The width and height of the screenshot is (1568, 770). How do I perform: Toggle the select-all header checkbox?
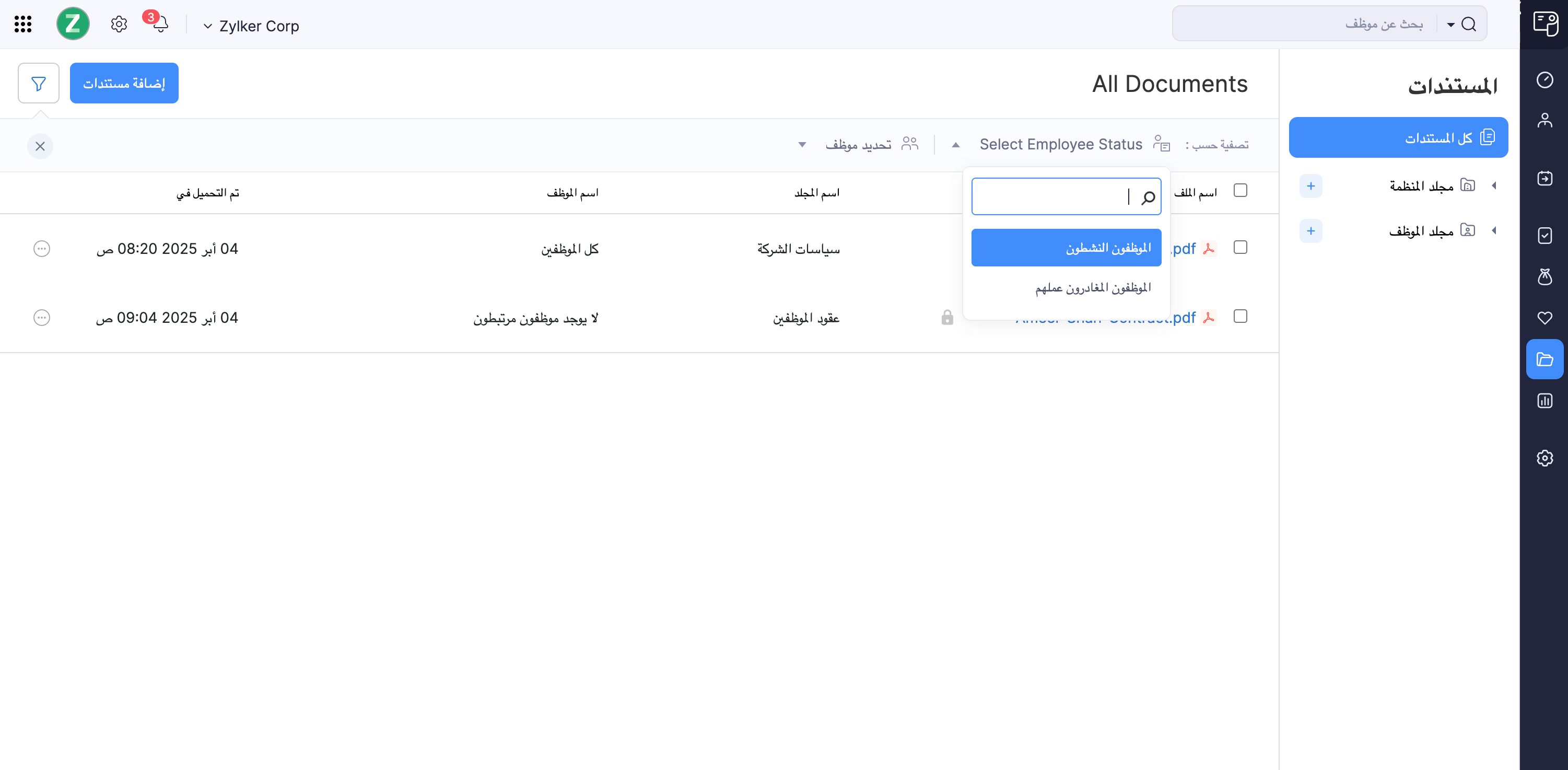pos(1240,191)
